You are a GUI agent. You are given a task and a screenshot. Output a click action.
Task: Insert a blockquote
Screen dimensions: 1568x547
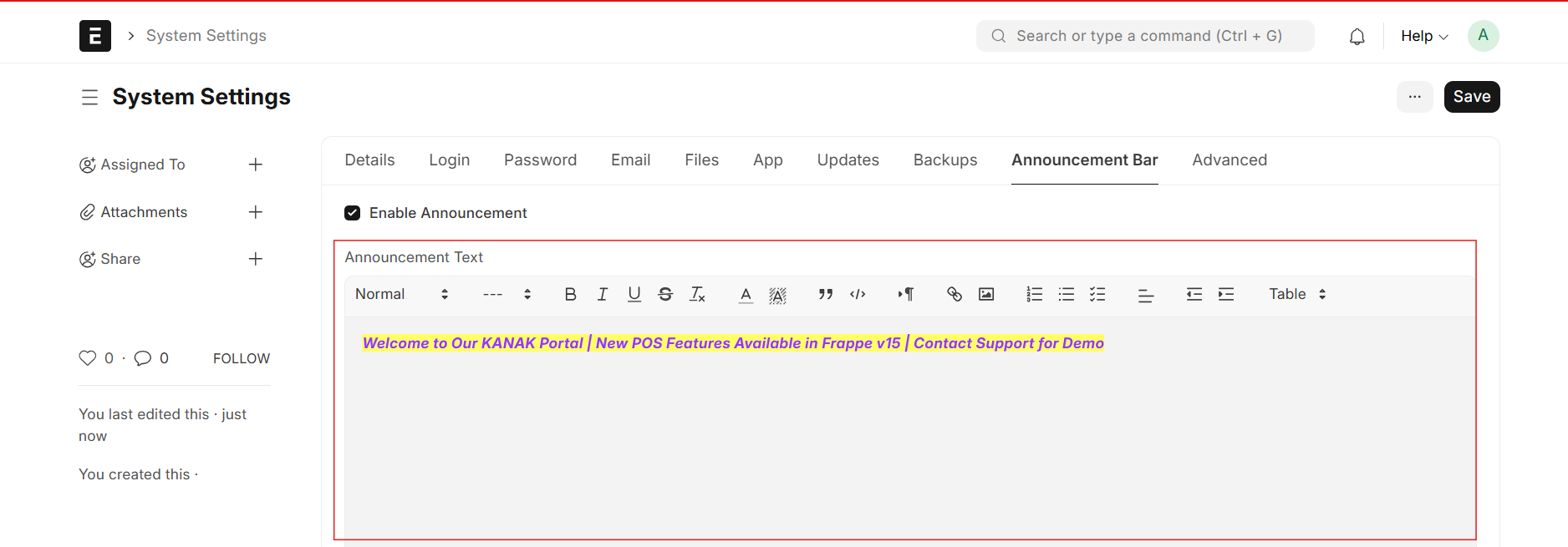point(826,294)
